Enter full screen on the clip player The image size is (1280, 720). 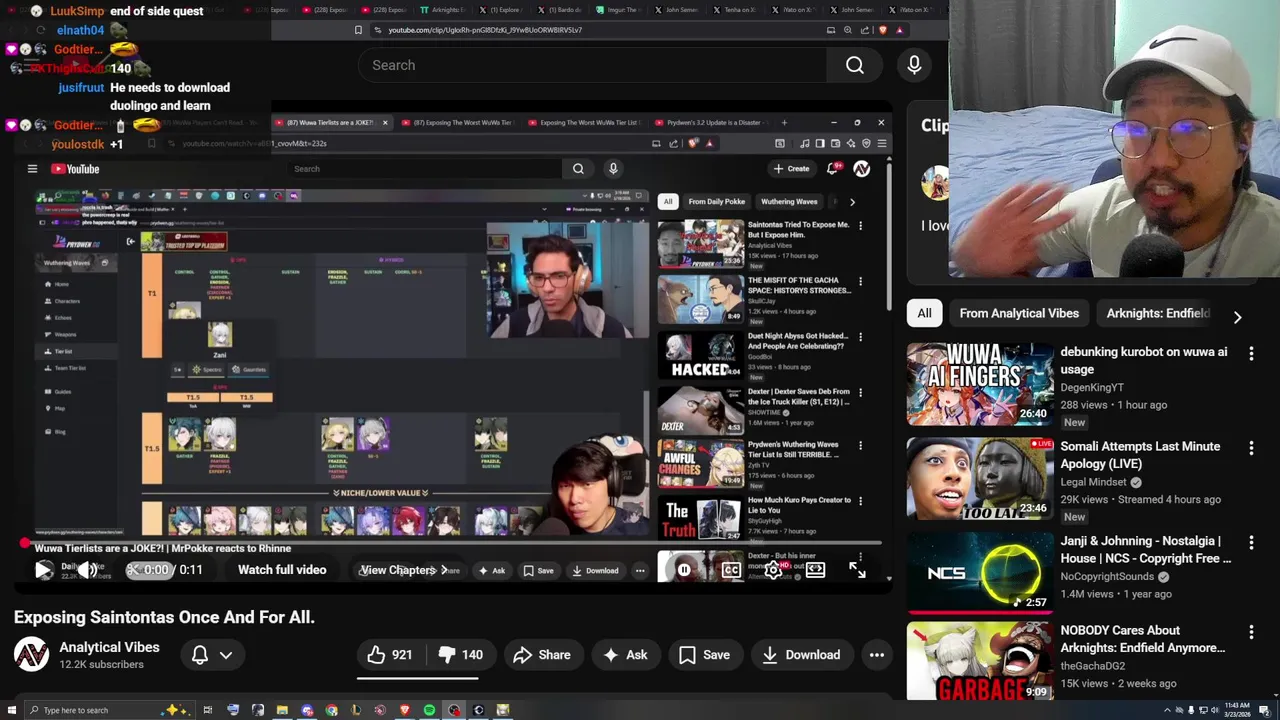[857, 570]
